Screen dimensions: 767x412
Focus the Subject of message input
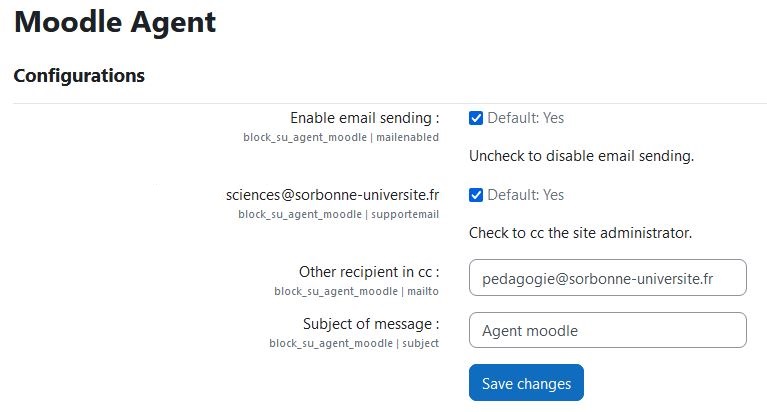[608, 330]
